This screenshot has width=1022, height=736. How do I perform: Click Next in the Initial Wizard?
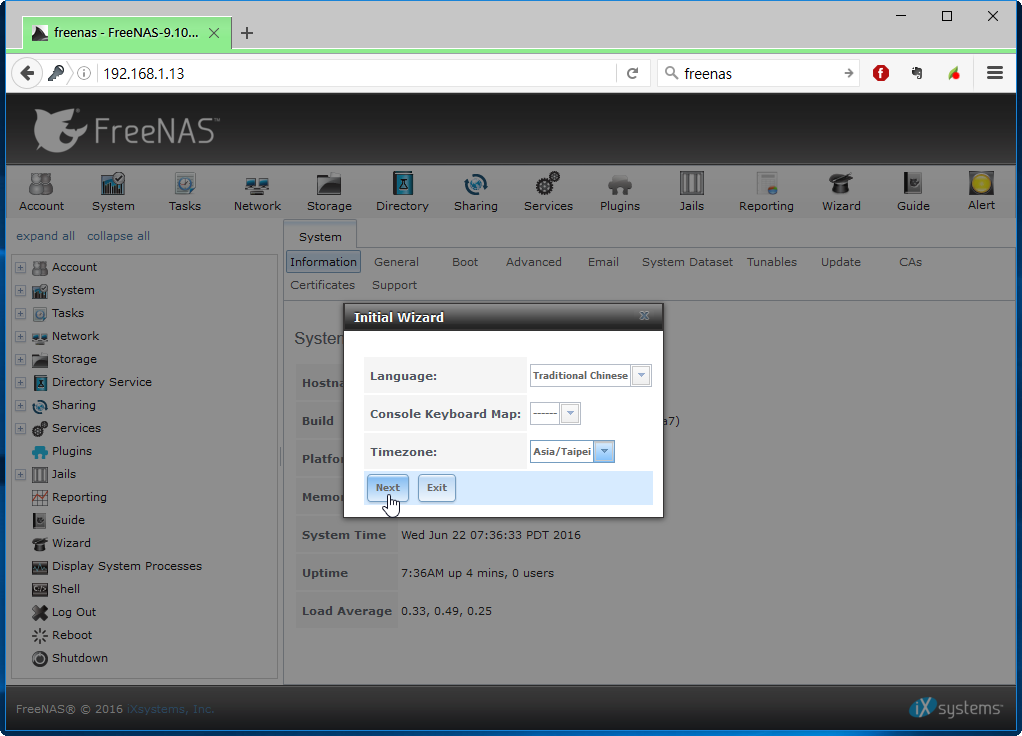pyautogui.click(x=388, y=488)
